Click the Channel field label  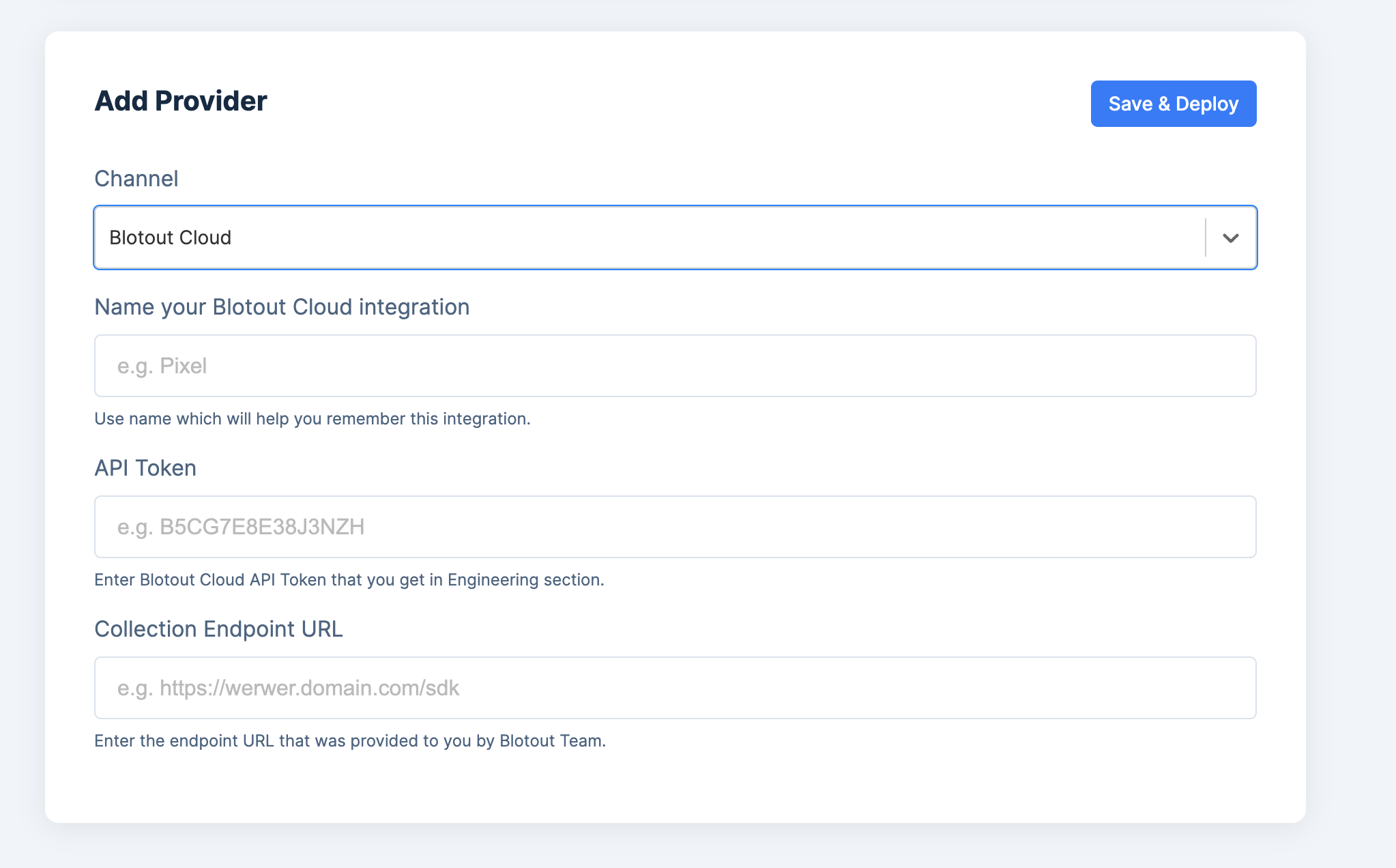point(136,179)
